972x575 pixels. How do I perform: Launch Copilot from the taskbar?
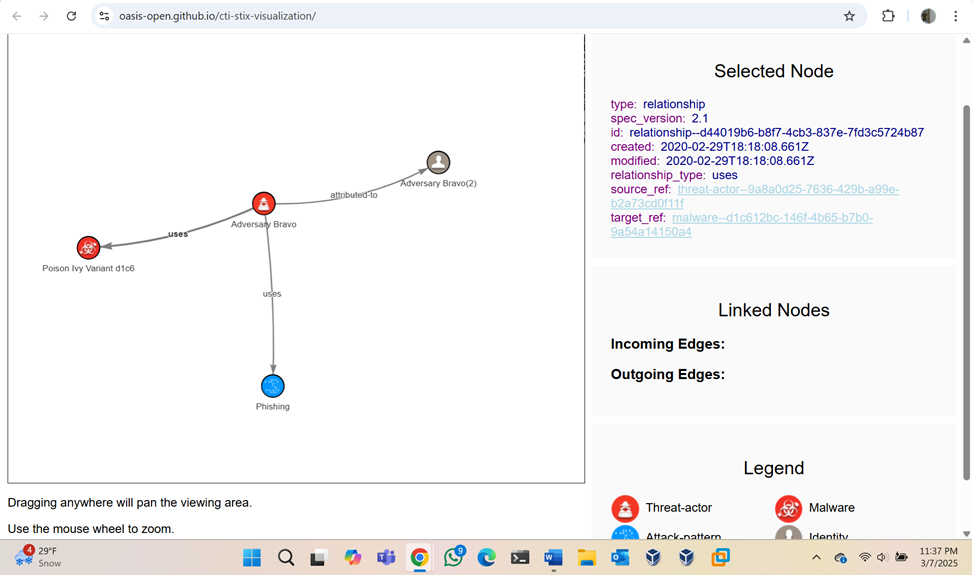[x=353, y=558]
